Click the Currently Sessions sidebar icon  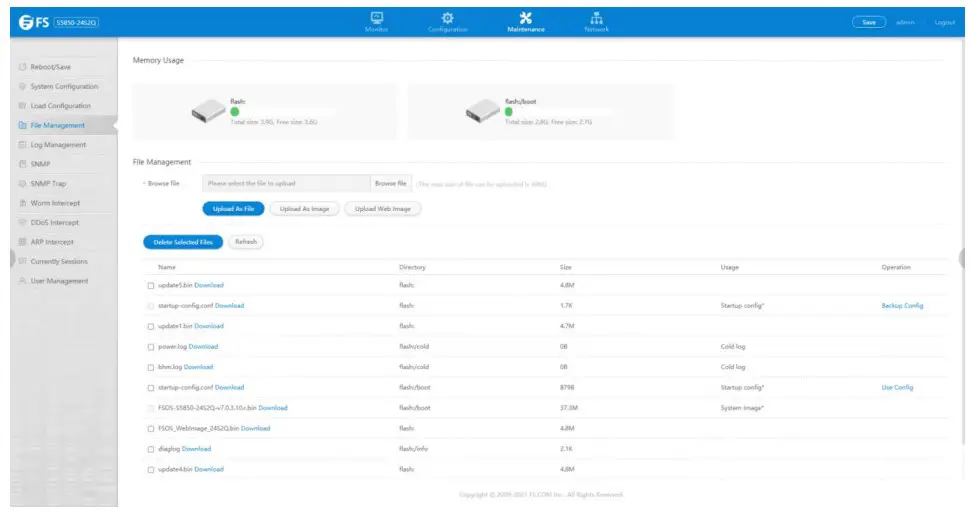click(22, 261)
